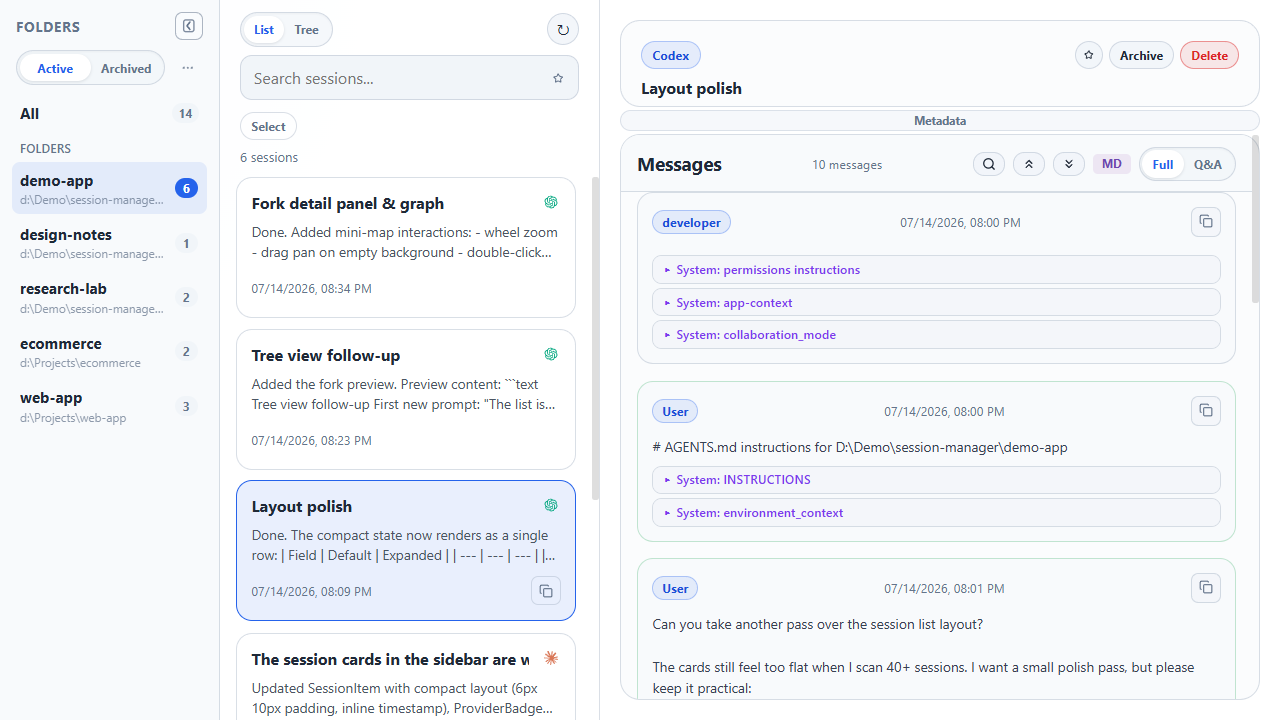Expand System: app-context
Viewport: 1280px width, 720px height.
[x=936, y=302]
